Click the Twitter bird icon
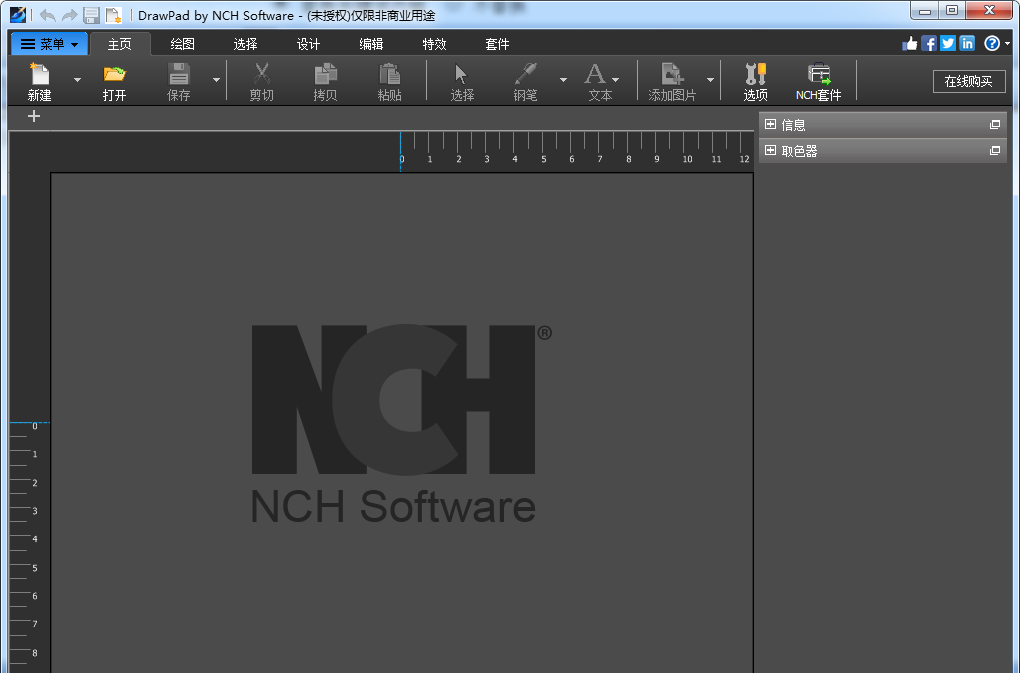1020x673 pixels. click(x=946, y=43)
